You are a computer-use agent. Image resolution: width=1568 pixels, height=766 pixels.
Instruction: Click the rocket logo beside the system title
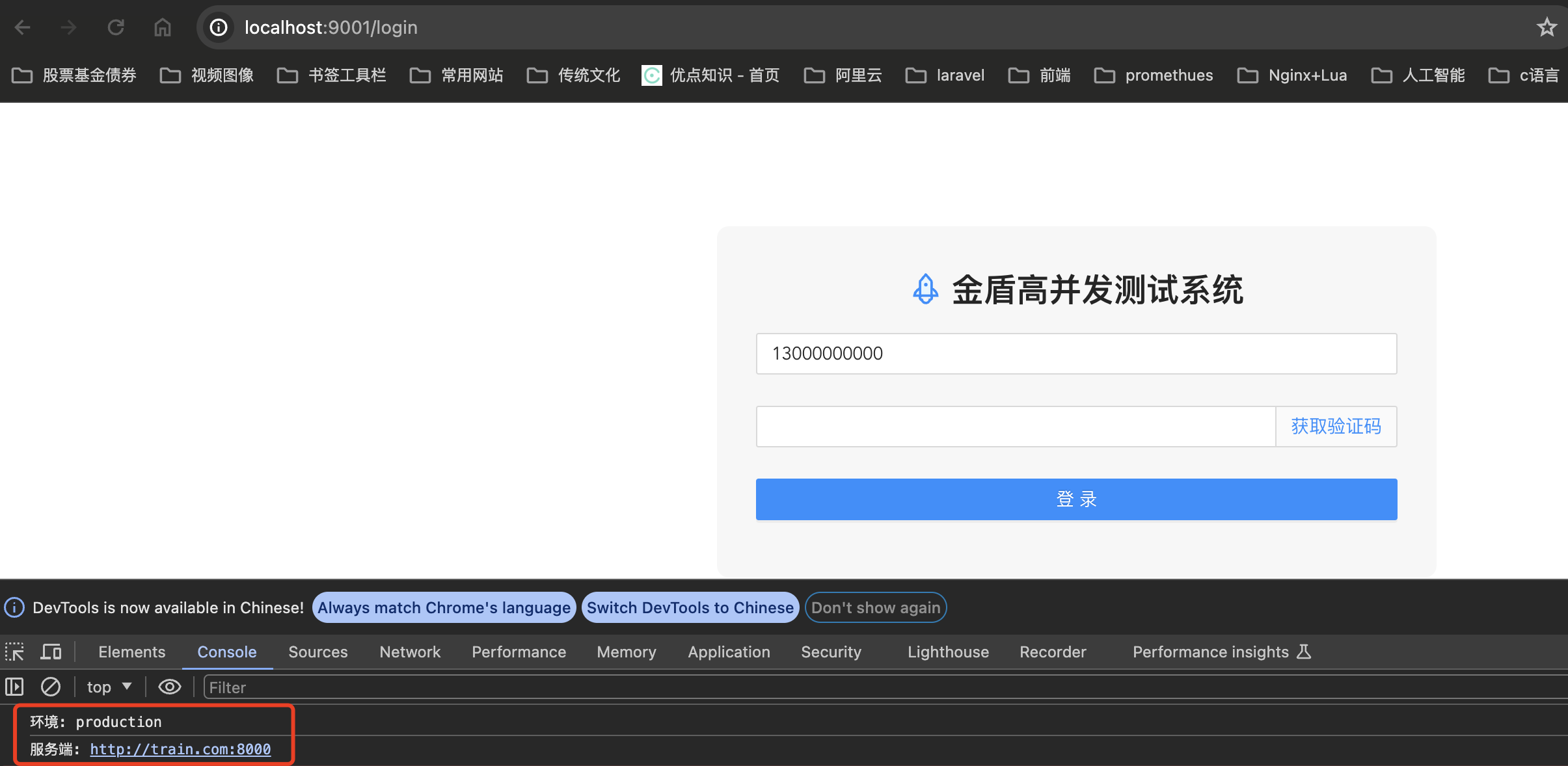coord(925,289)
